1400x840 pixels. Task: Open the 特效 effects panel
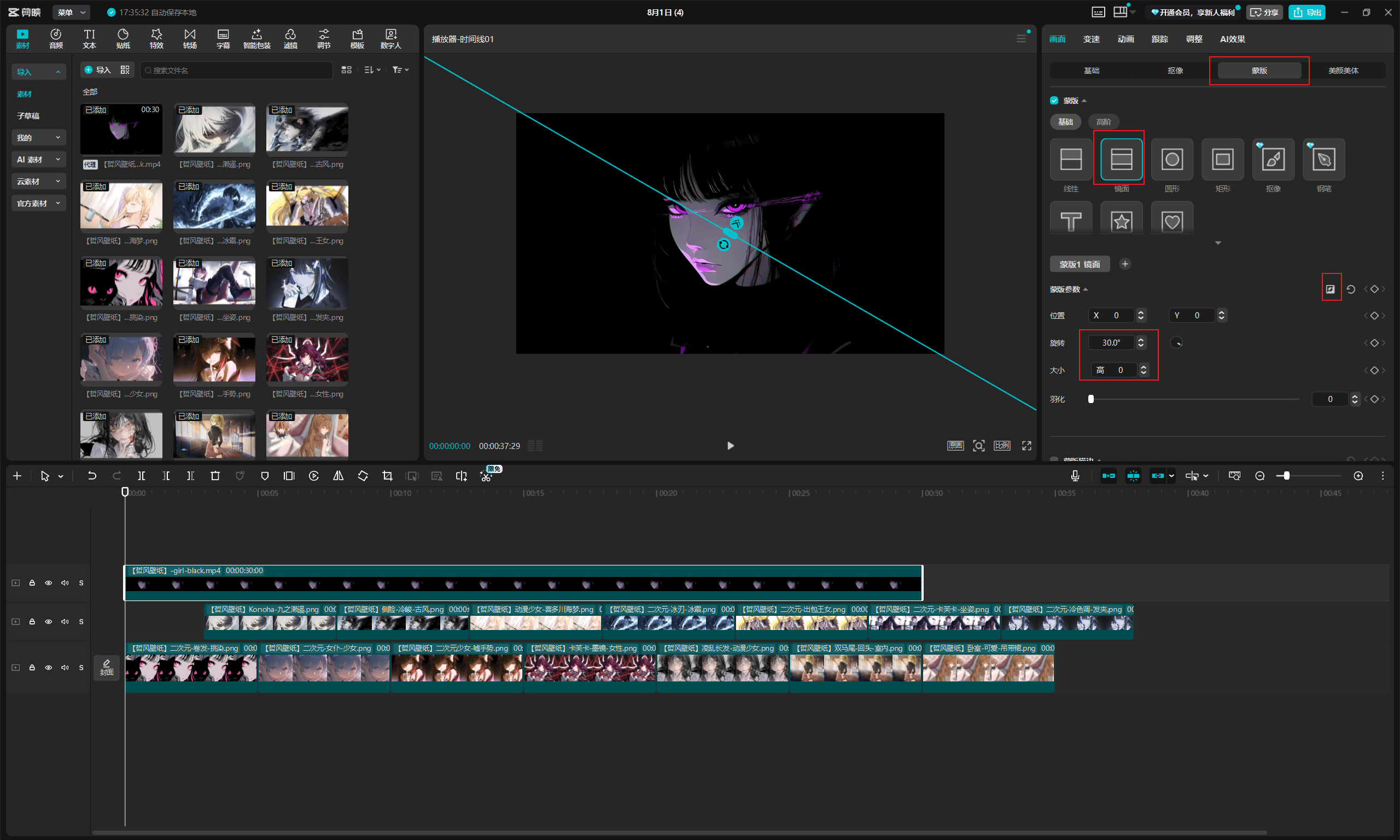(156, 38)
